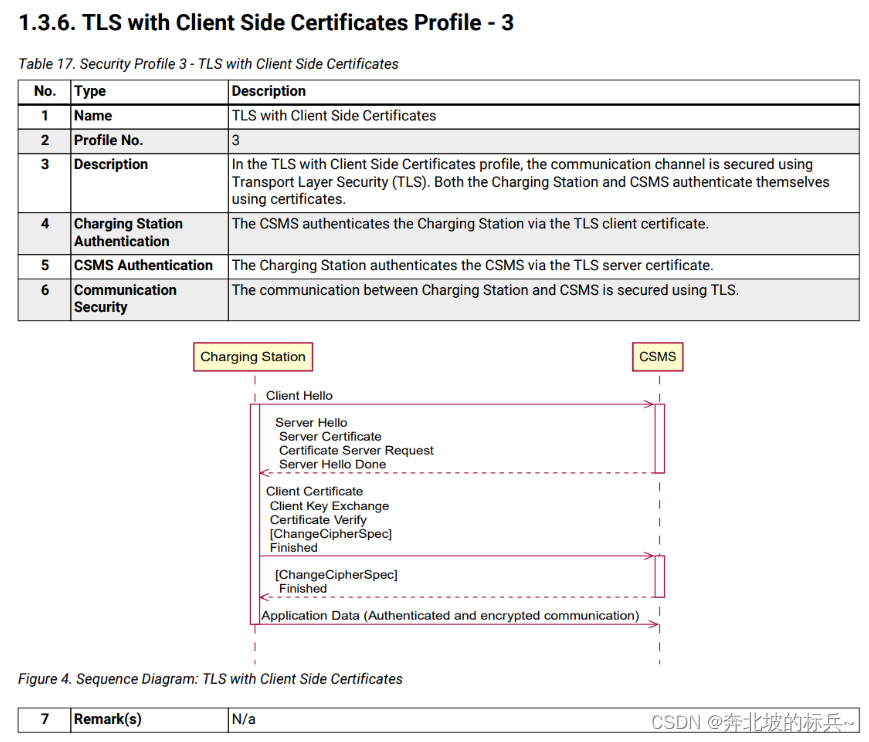Click "Finished" in the server reply group

click(303, 589)
